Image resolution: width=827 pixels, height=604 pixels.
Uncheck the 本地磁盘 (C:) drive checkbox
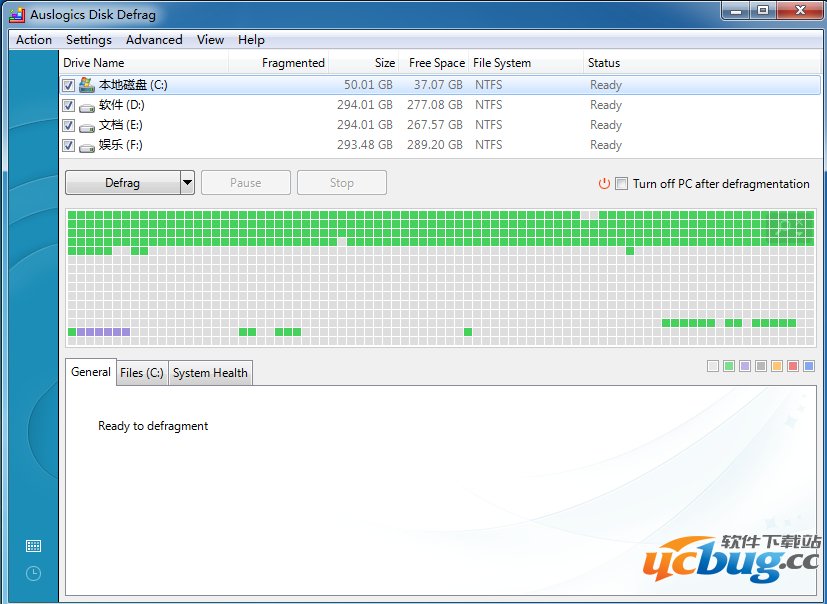[x=67, y=85]
